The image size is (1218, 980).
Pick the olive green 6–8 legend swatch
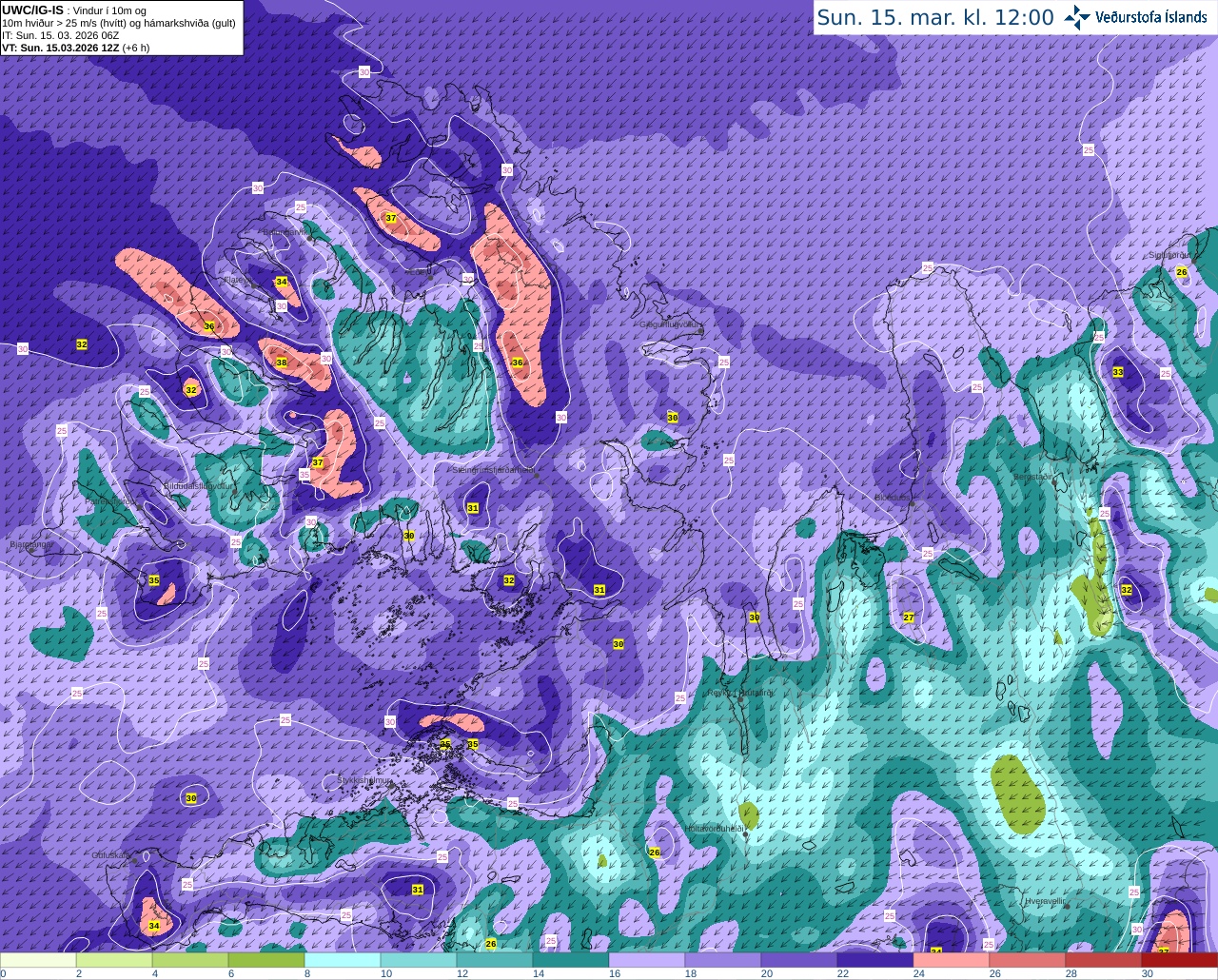[267, 960]
